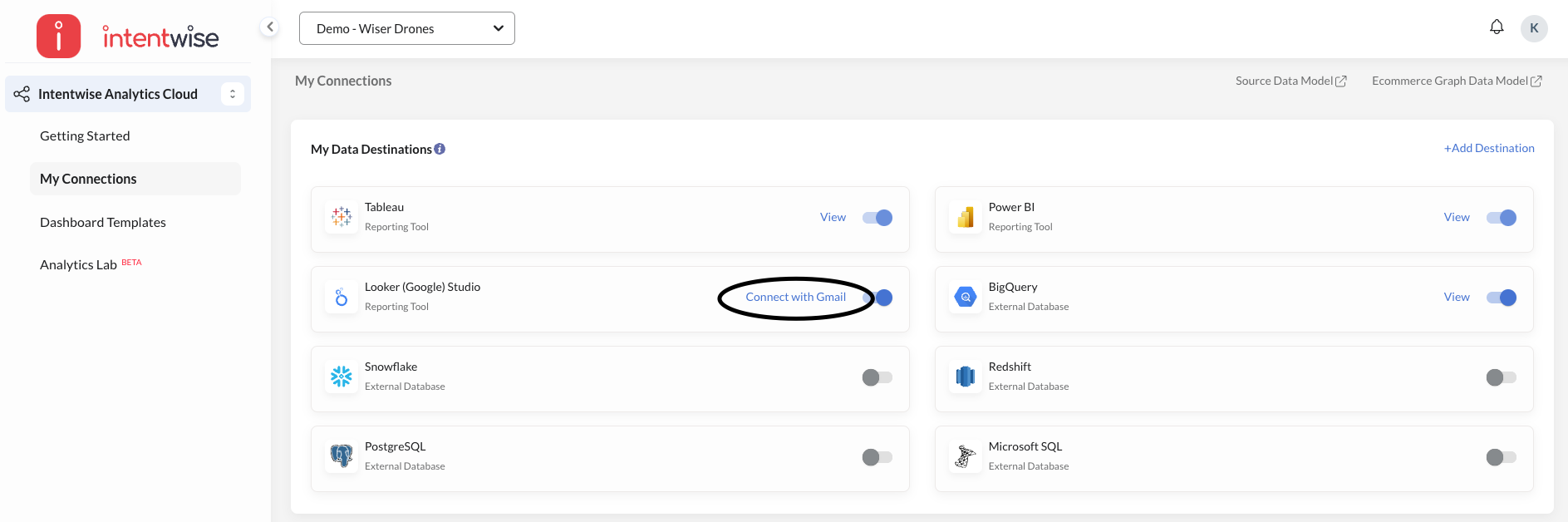Click View for Tableau
The image size is (1568, 522).
833,217
